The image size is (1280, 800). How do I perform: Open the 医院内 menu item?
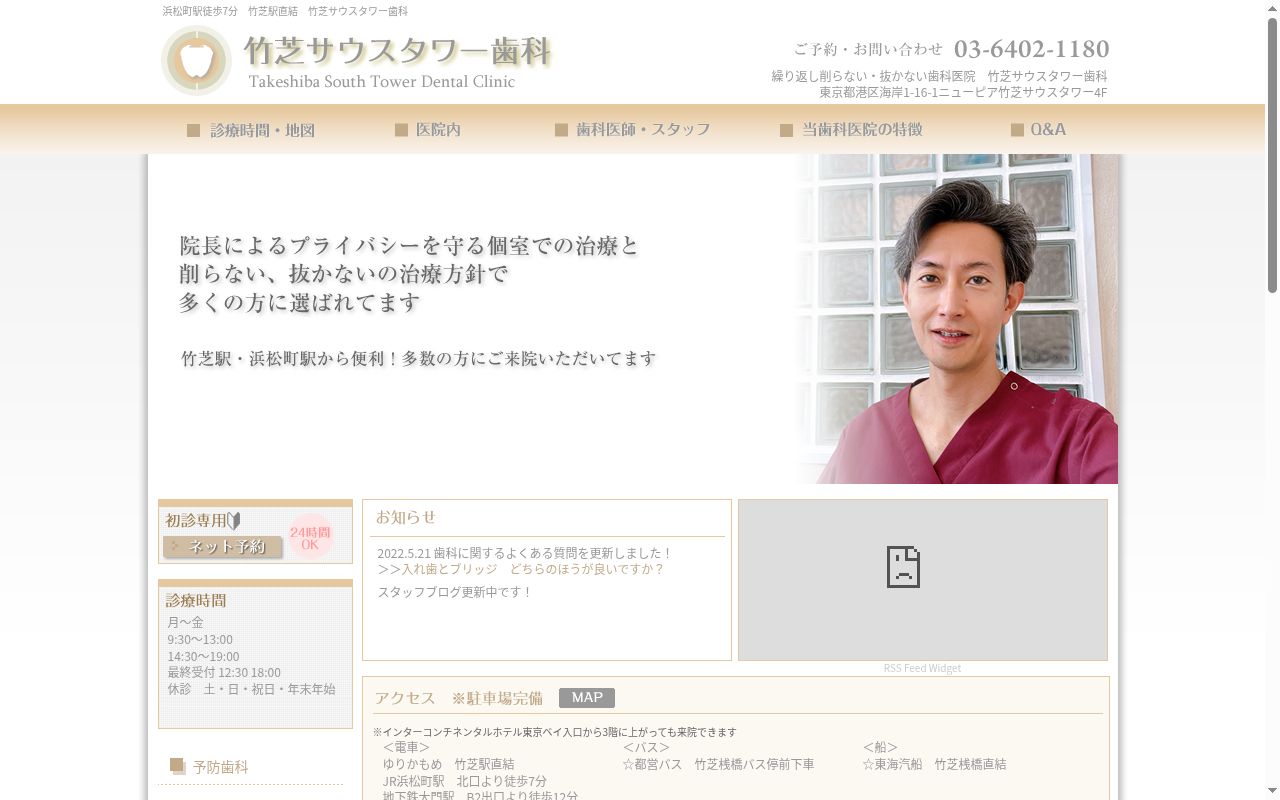[x=428, y=130]
